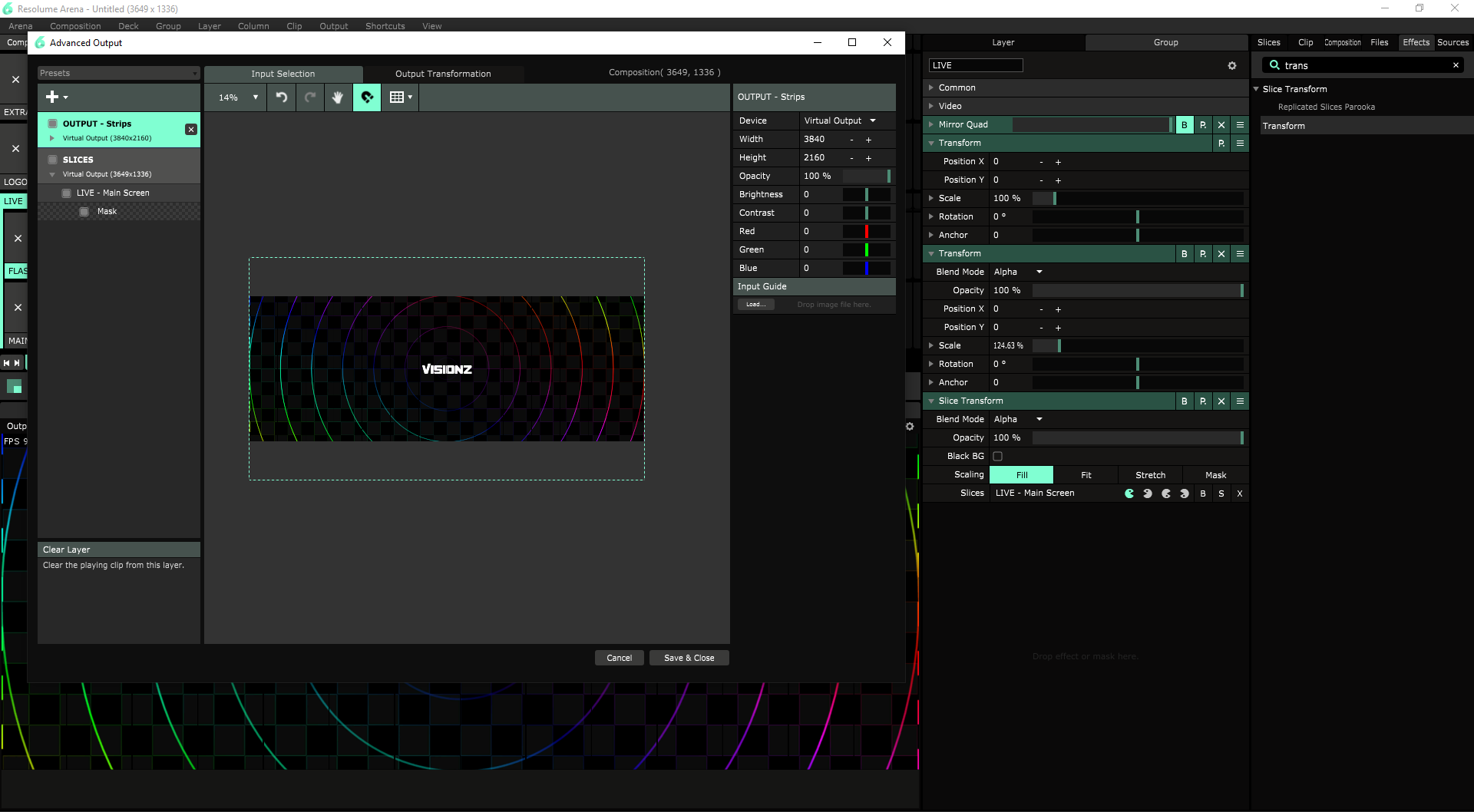Select the hand pan tool
1474x812 pixels.
pyautogui.click(x=338, y=97)
